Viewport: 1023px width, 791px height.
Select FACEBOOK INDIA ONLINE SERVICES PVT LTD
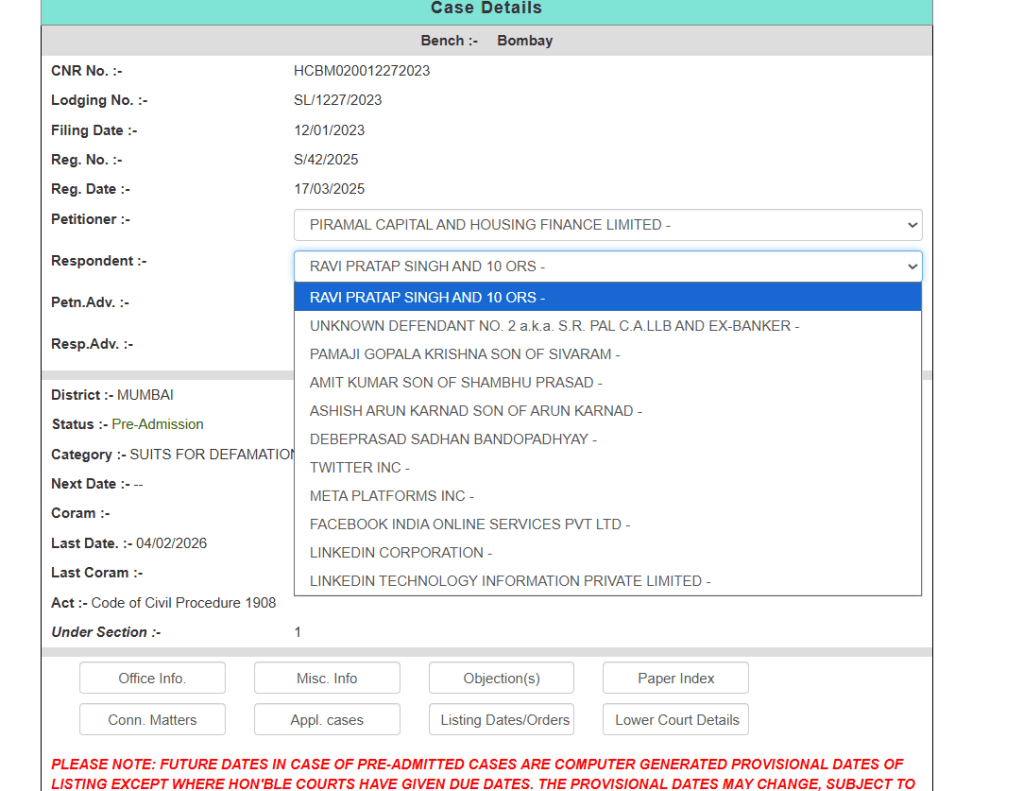click(x=469, y=524)
